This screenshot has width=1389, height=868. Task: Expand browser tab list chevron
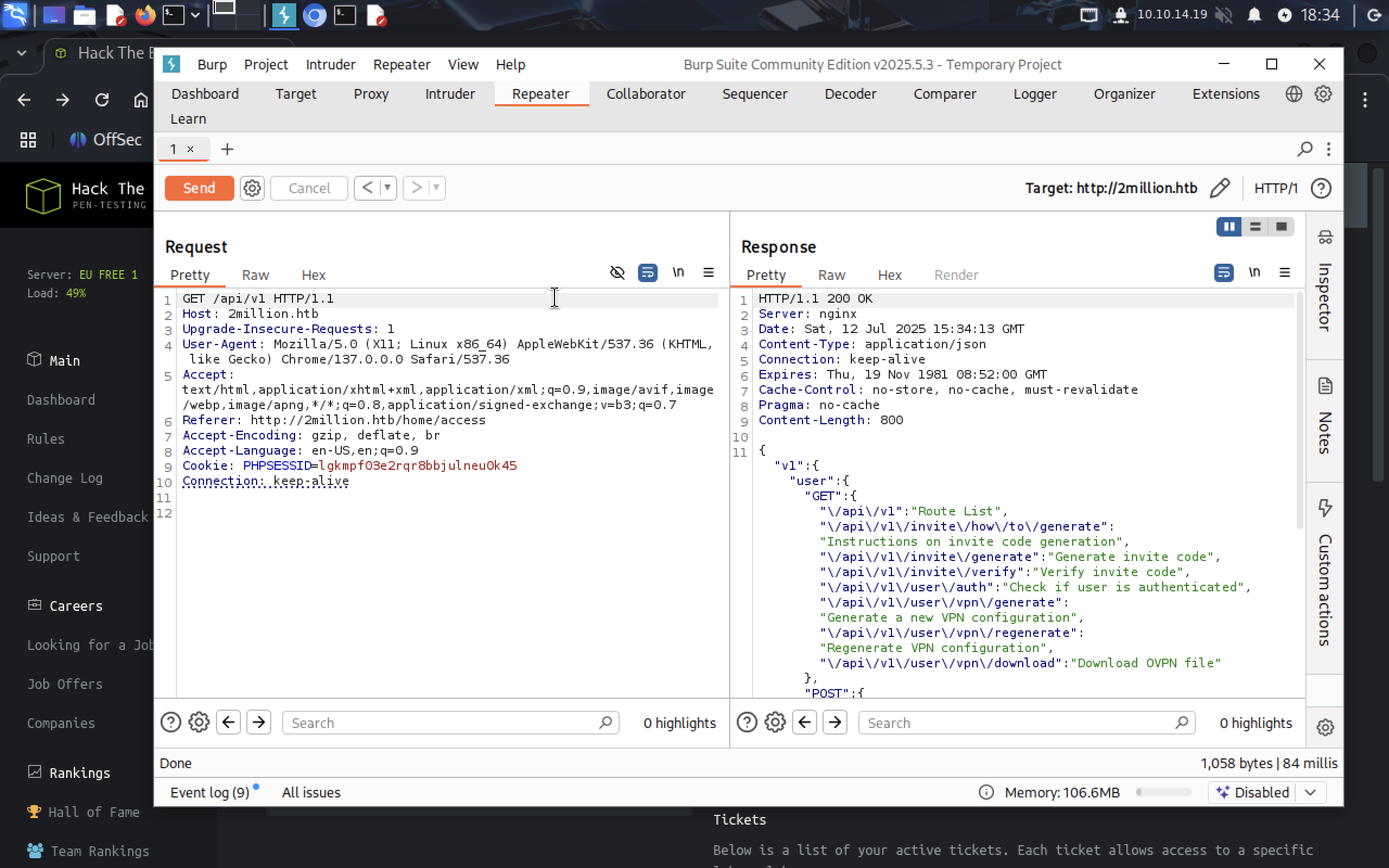(x=22, y=53)
